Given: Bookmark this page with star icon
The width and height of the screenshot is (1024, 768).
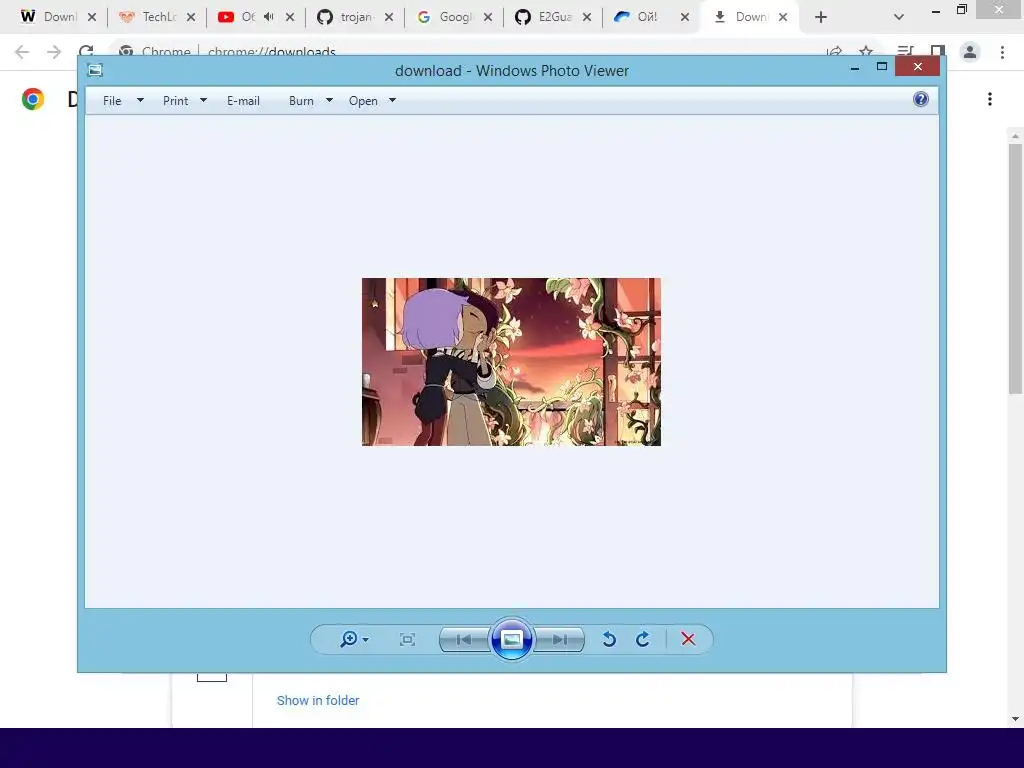Looking at the screenshot, I should (x=866, y=51).
